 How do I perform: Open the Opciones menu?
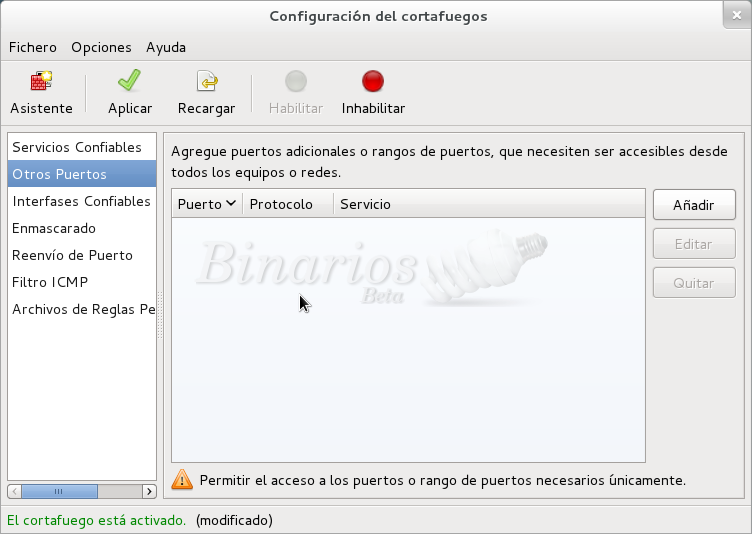coord(101,47)
